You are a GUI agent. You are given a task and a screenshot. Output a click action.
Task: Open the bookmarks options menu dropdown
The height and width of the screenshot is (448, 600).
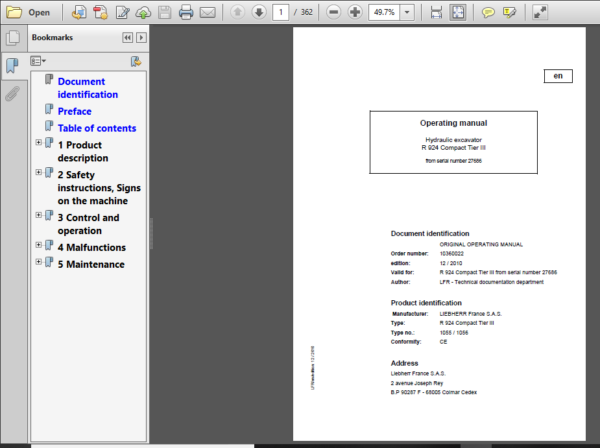point(38,61)
